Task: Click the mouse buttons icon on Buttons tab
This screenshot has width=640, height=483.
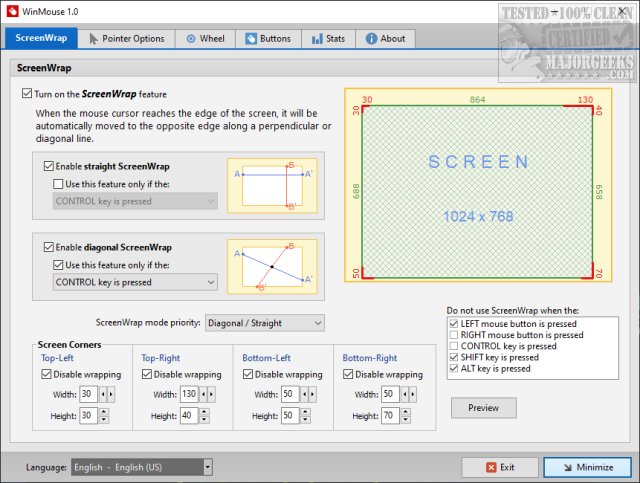Action: (x=251, y=39)
